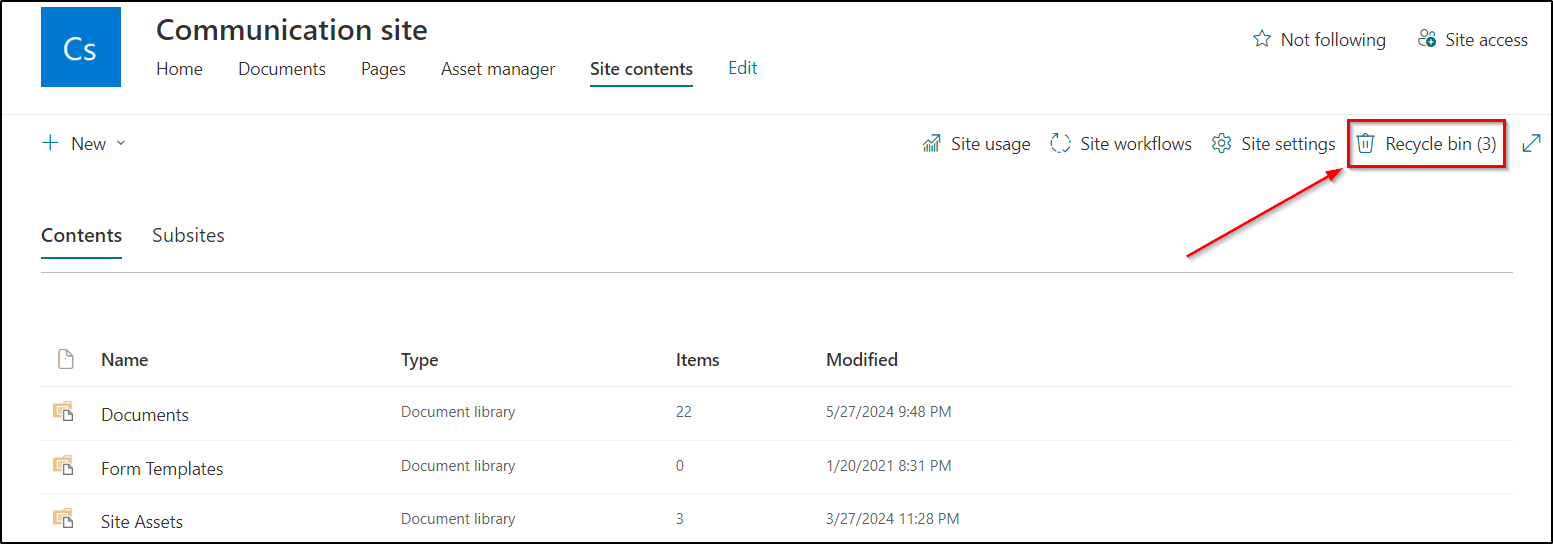Screen dimensions: 1553x544
Task: Open Asset manager in site navigation
Action: tap(497, 69)
